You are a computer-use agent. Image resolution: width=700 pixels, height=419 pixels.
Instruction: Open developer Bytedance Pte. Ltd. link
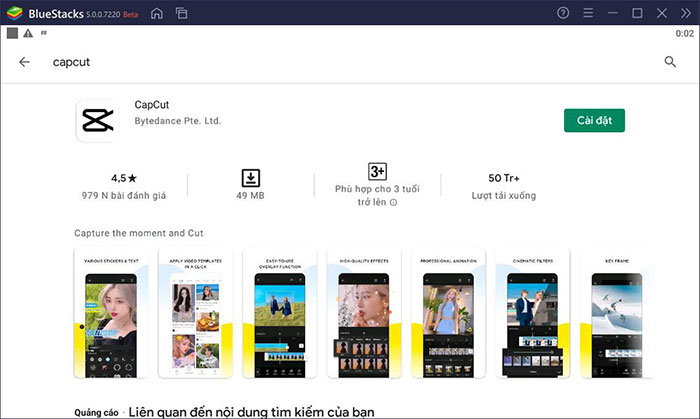[178, 121]
